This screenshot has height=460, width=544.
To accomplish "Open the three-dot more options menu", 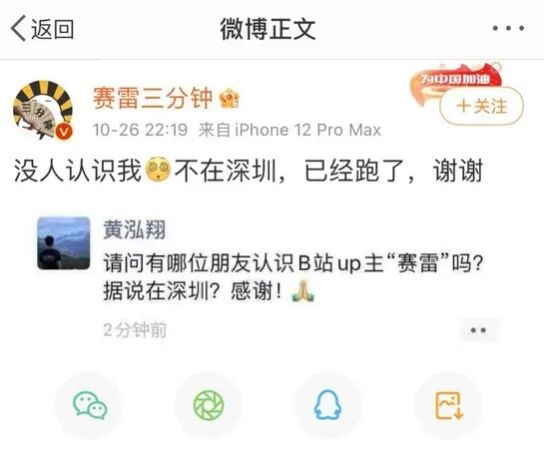I will point(508,28).
